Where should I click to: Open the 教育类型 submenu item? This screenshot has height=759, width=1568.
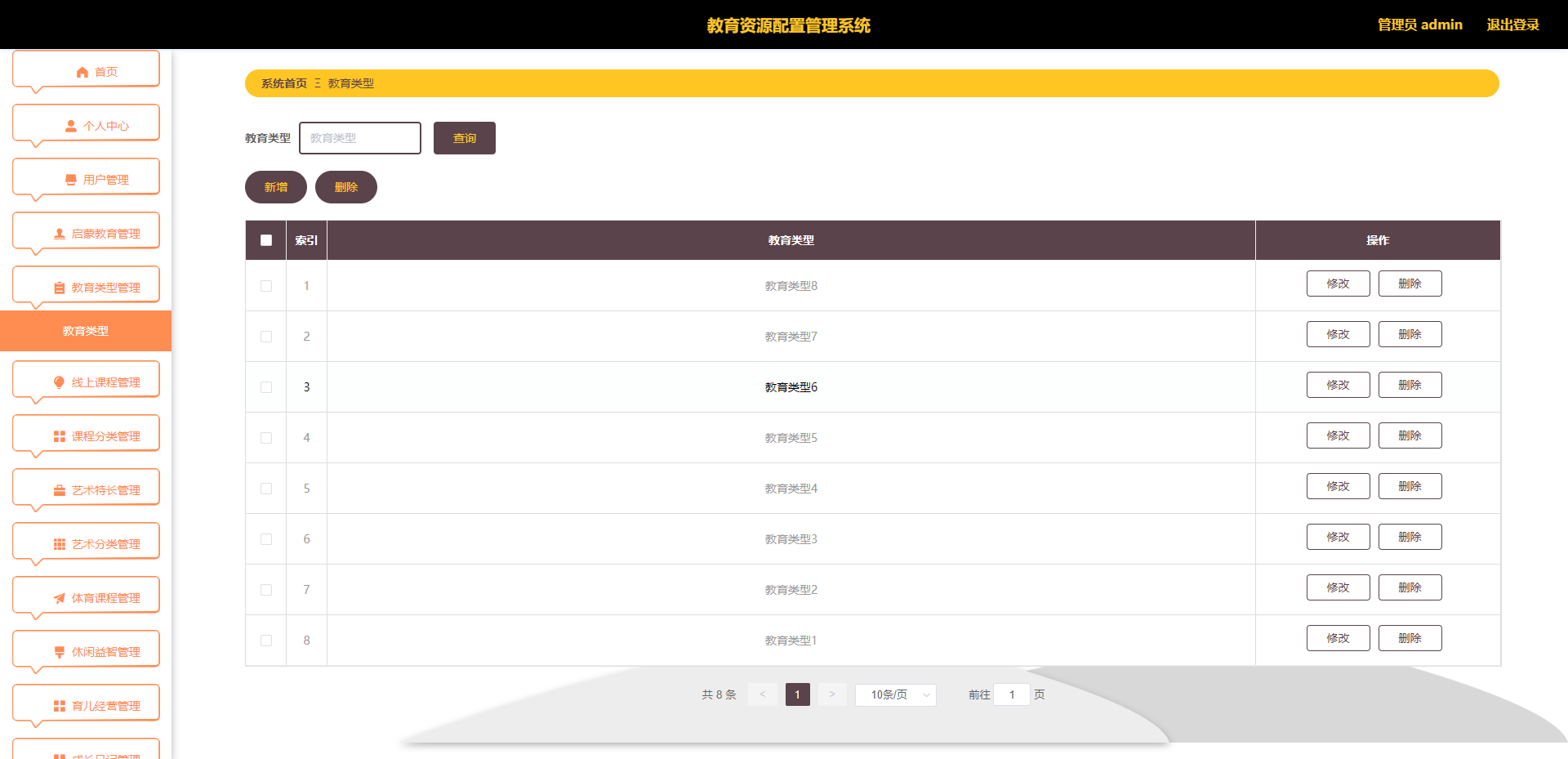86,331
